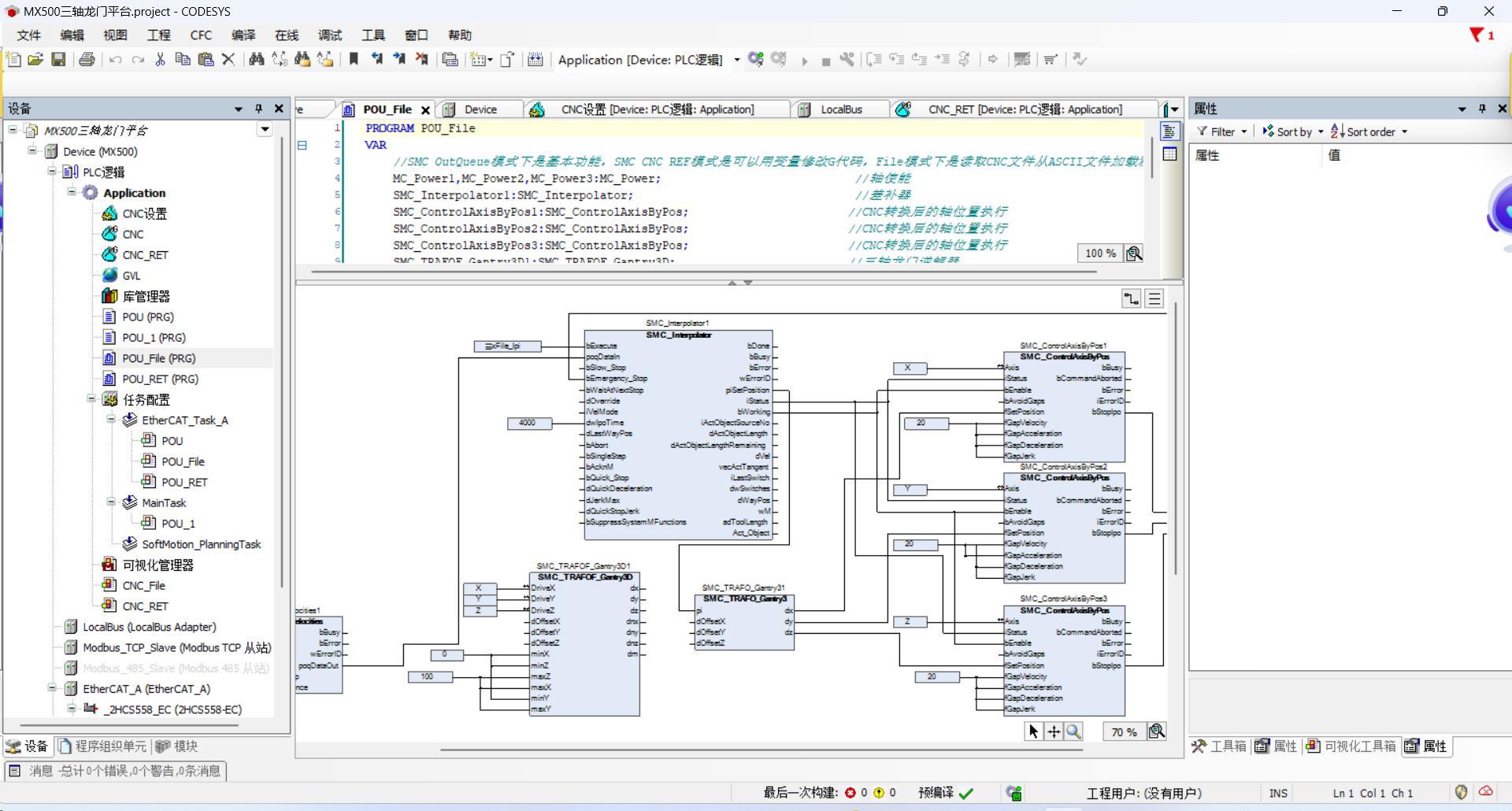1512x811 pixels.
Task: Click the Save project icon
Action: pyautogui.click(x=58, y=60)
